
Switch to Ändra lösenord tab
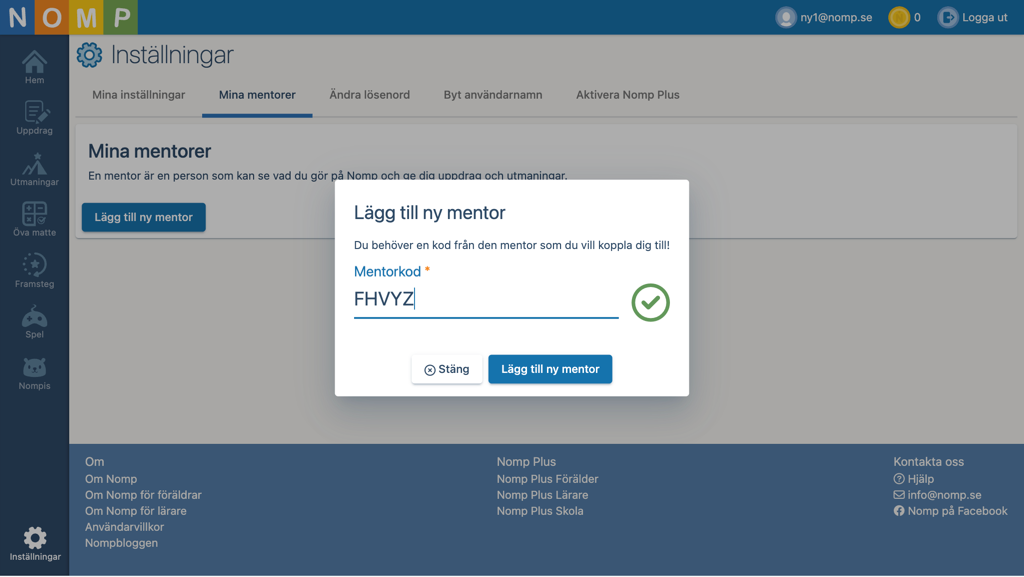coord(370,95)
